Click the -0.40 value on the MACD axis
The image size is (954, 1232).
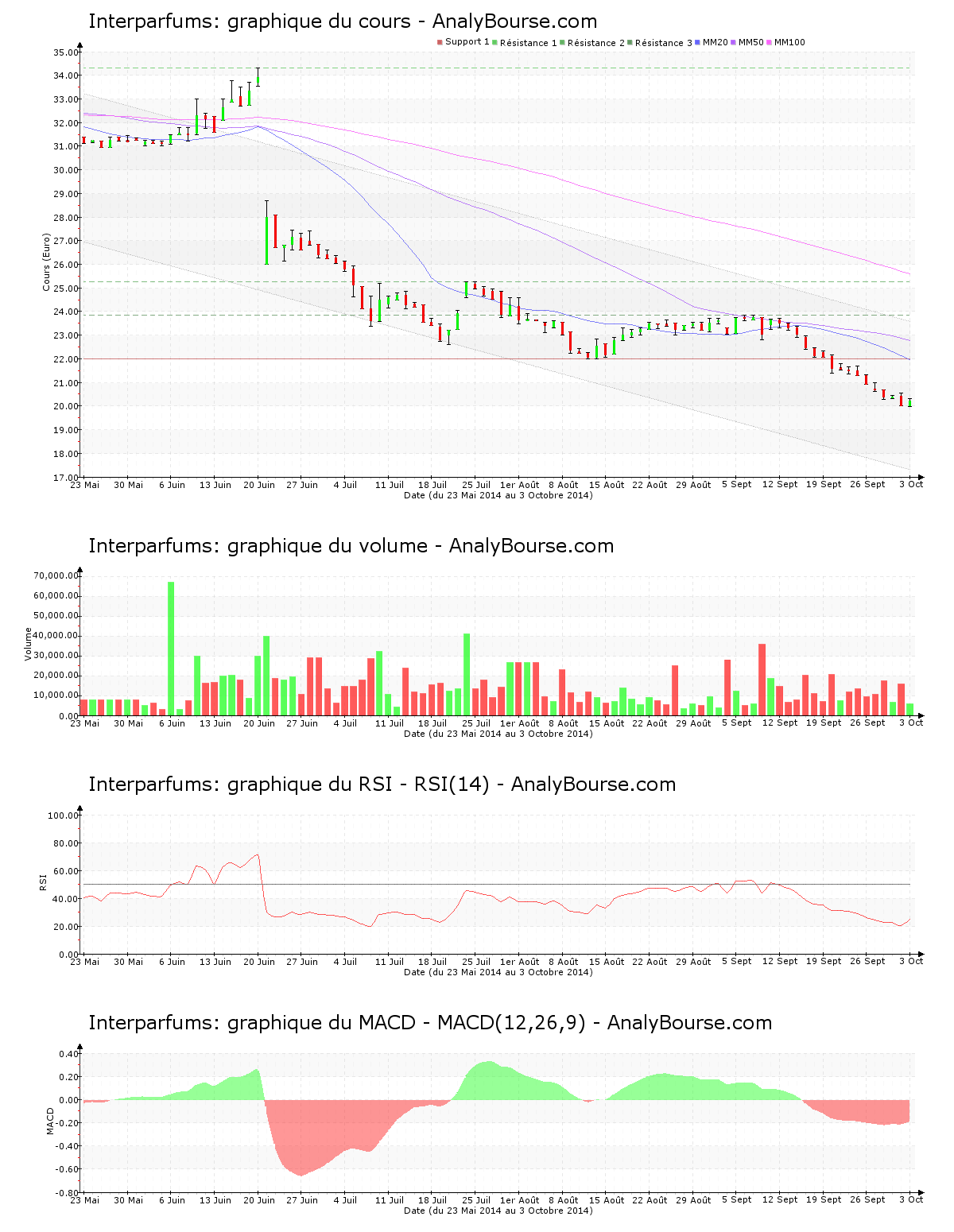tap(67, 1146)
